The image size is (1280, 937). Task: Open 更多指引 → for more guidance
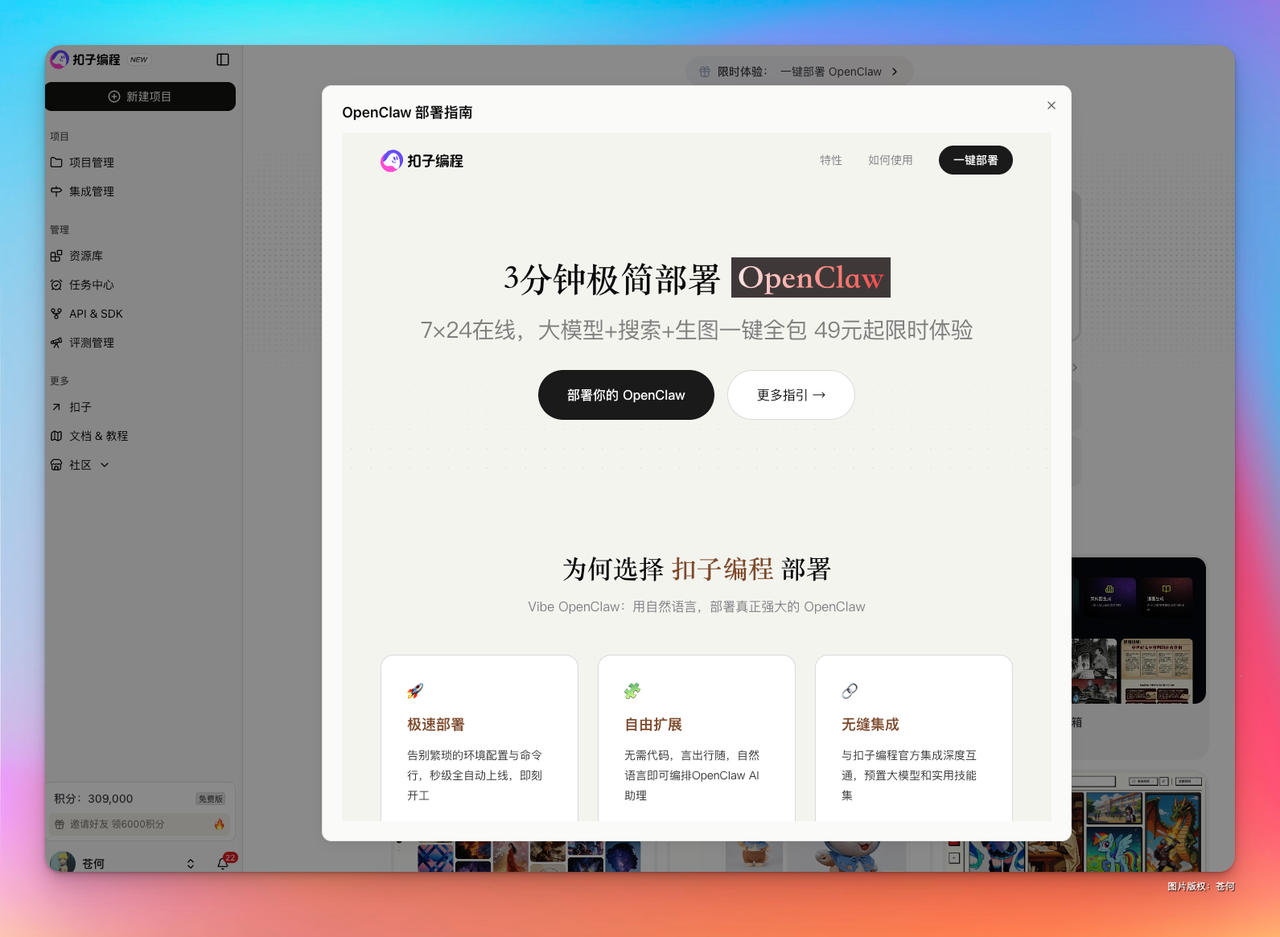(x=791, y=395)
